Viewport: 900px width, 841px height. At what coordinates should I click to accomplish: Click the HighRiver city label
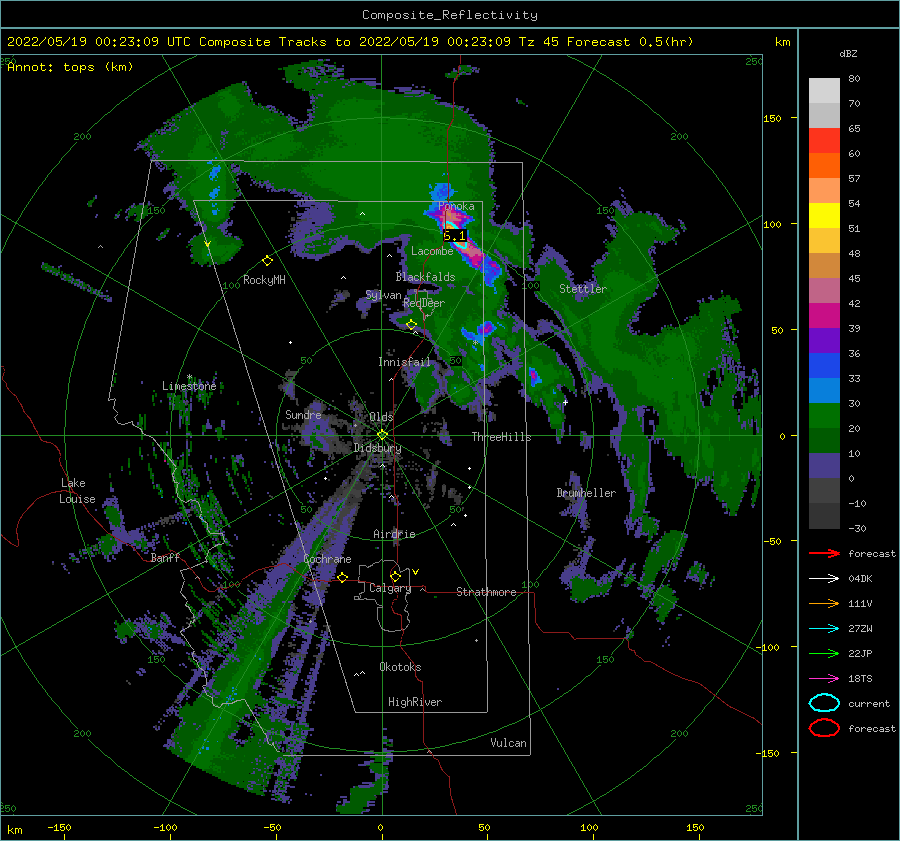(x=415, y=702)
